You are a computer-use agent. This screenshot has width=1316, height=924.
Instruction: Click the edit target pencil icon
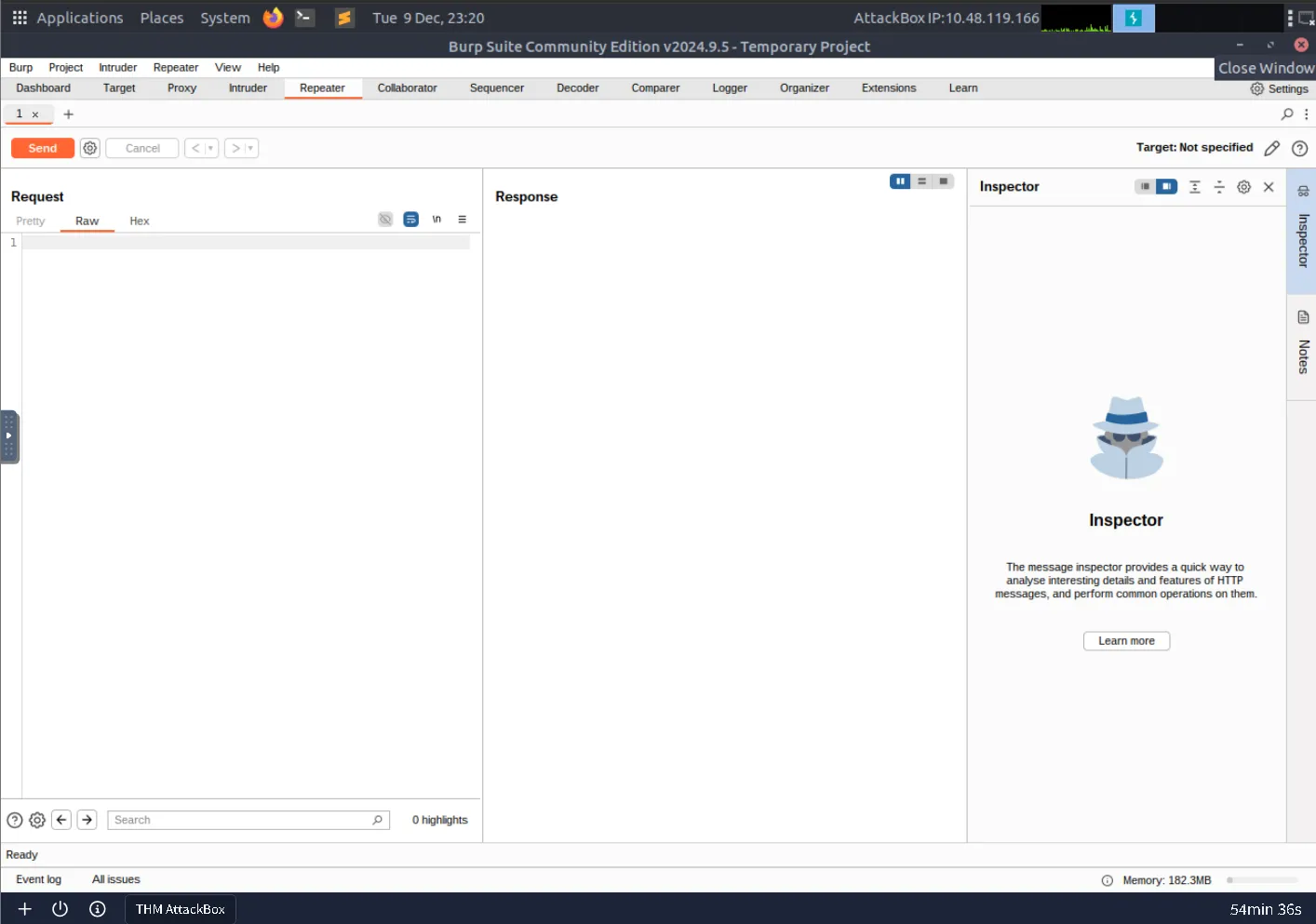pos(1272,148)
